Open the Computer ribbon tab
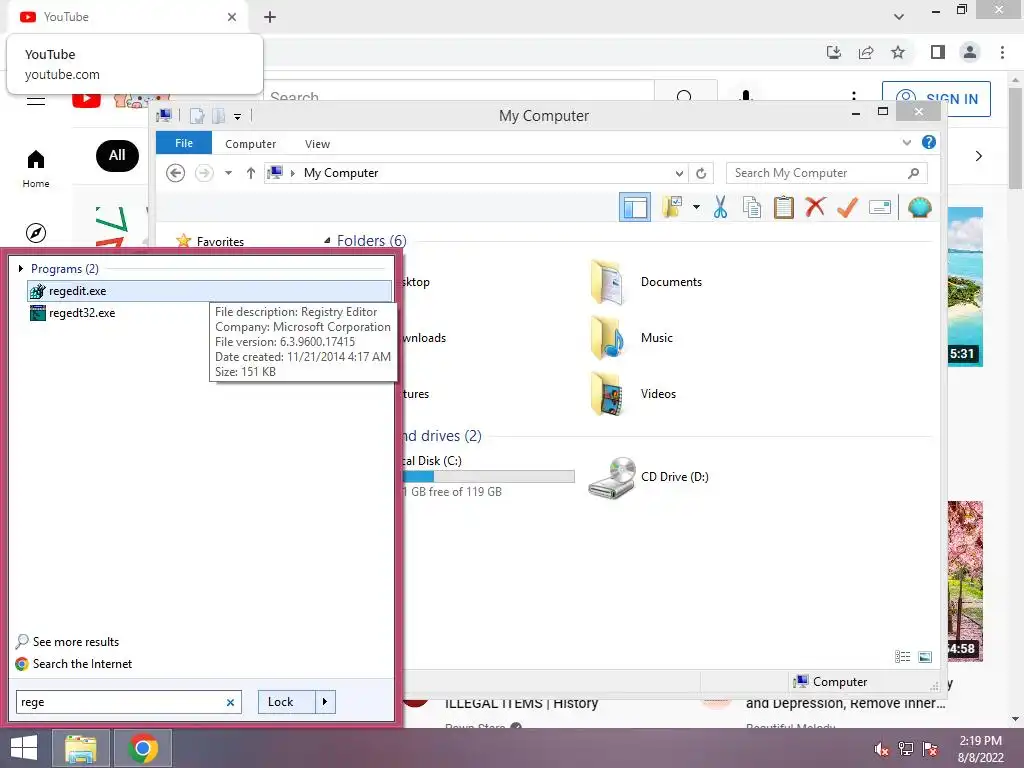The image size is (1024, 768). pyautogui.click(x=250, y=144)
